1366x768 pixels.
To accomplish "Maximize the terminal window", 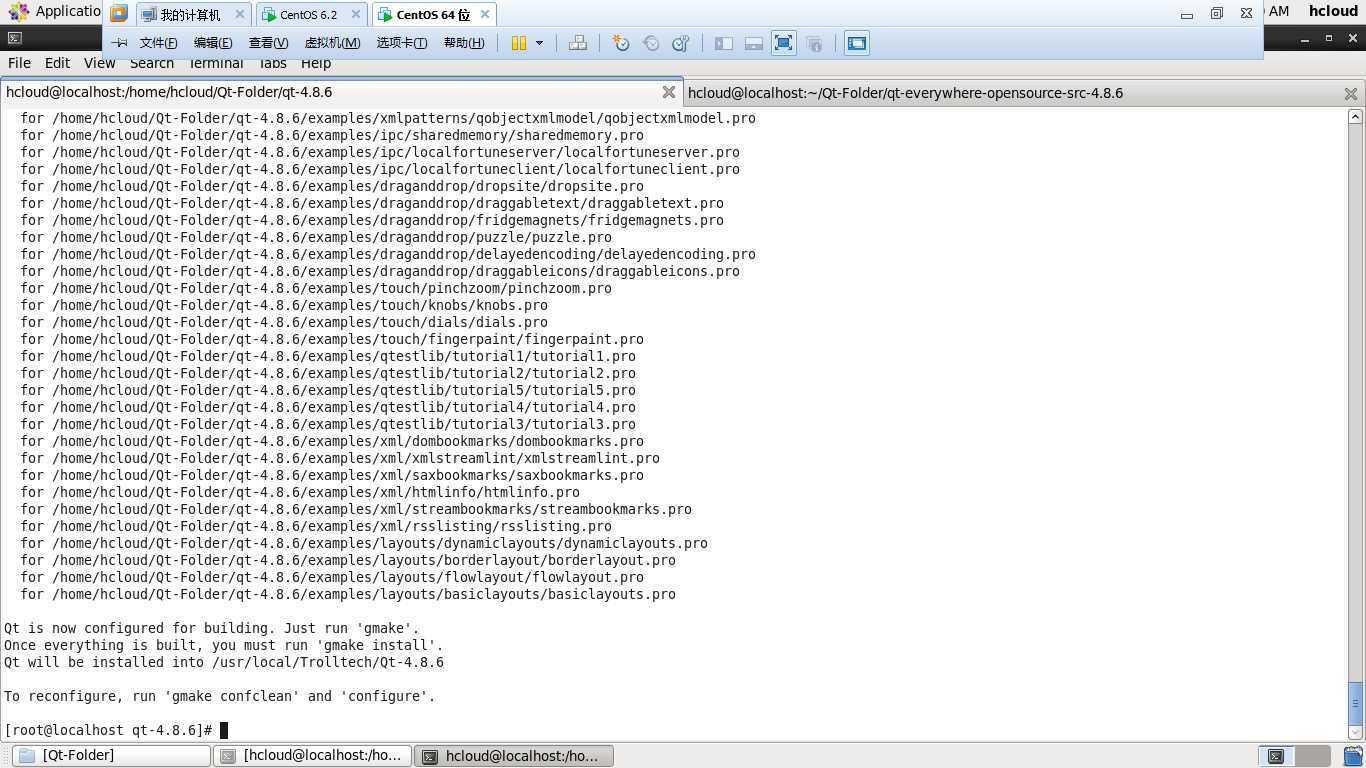I will [1329, 38].
